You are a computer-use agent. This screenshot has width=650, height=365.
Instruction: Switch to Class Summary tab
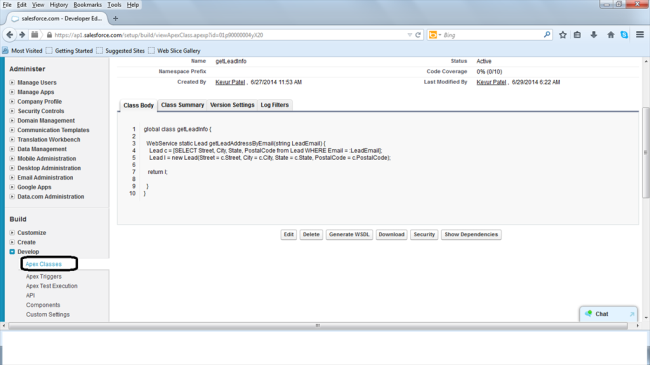click(x=182, y=105)
